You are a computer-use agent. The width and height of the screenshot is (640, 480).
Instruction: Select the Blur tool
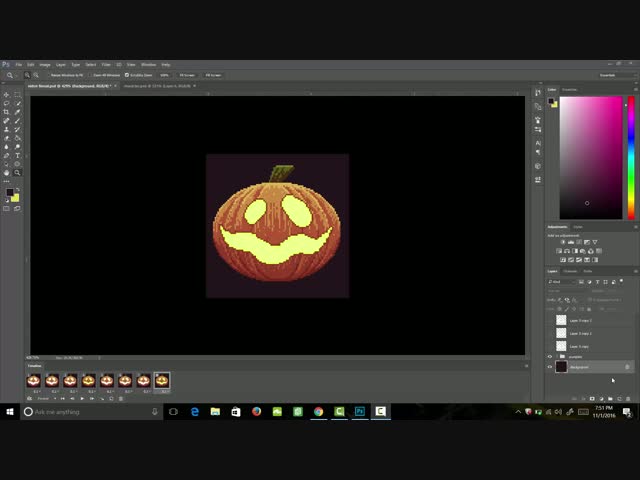7,147
